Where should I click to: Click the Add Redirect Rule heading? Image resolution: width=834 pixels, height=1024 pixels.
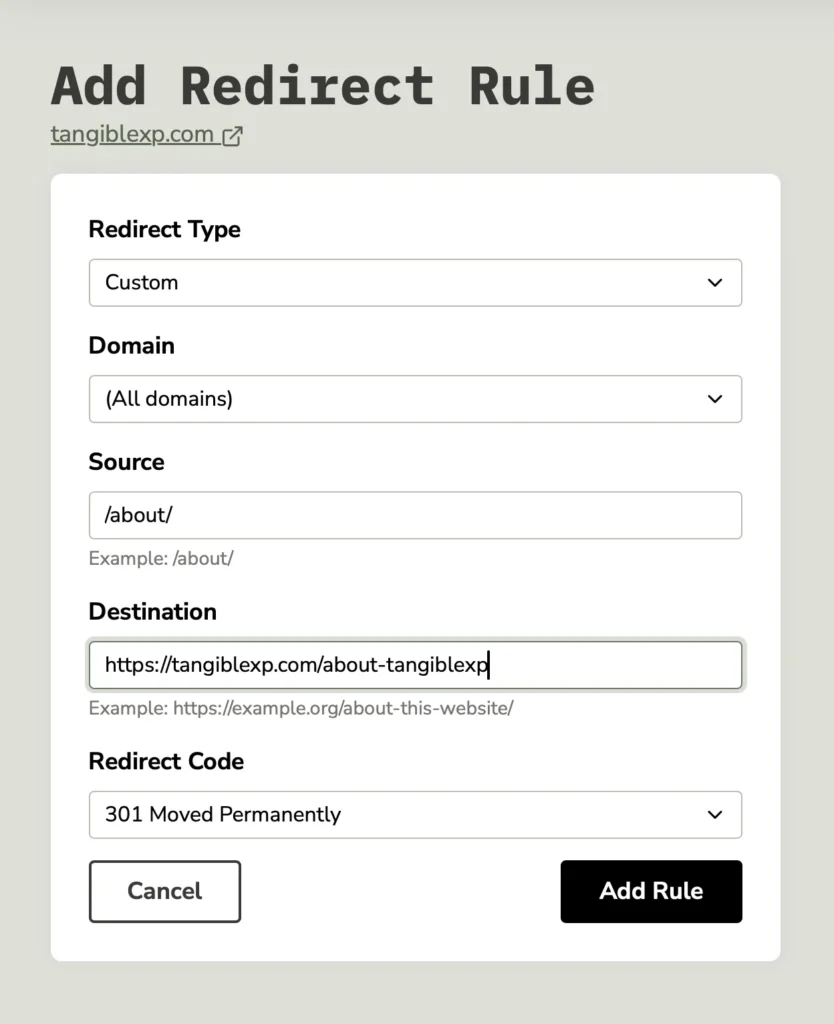coord(321,86)
